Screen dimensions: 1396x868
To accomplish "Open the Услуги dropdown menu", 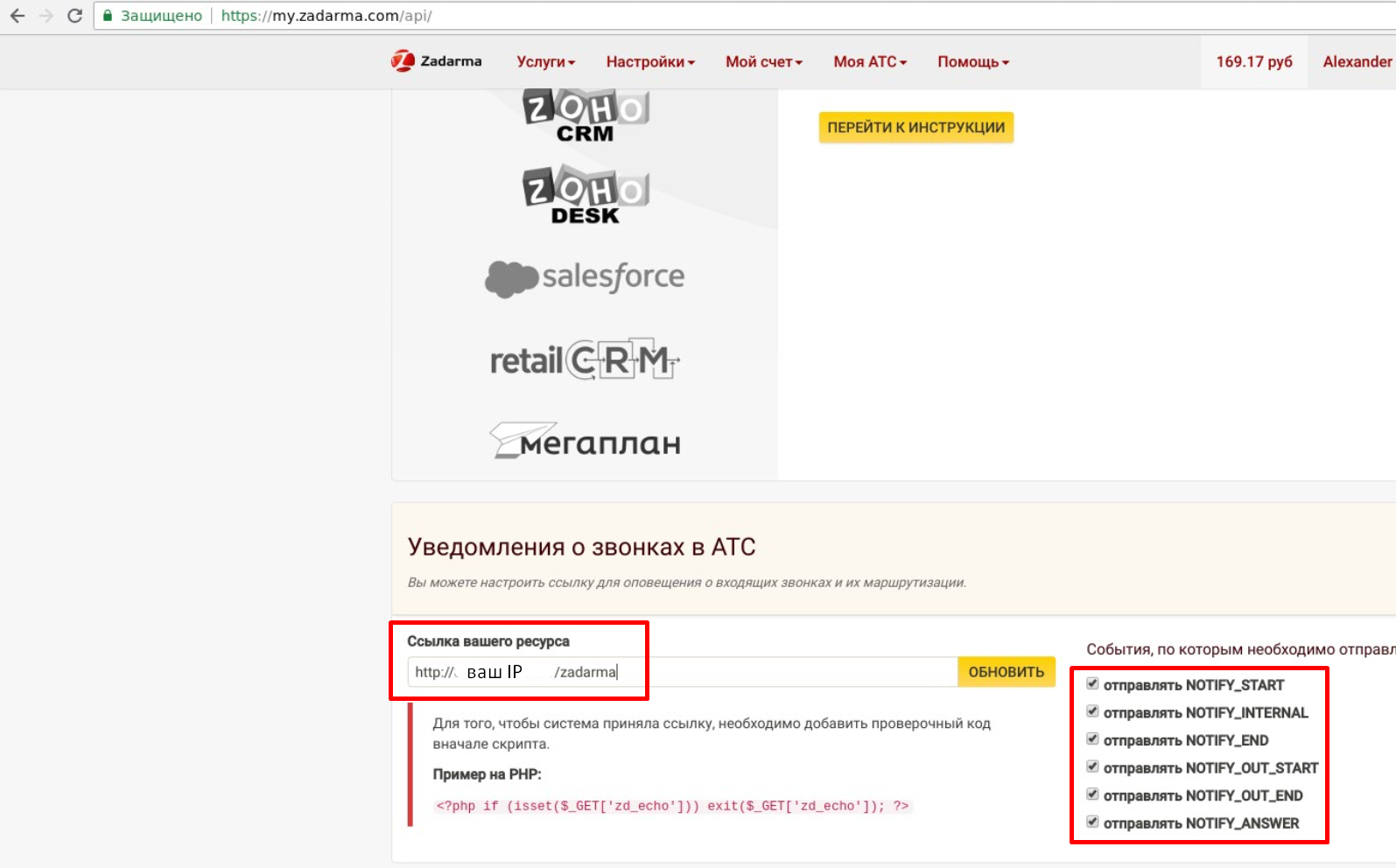I will click(x=545, y=61).
